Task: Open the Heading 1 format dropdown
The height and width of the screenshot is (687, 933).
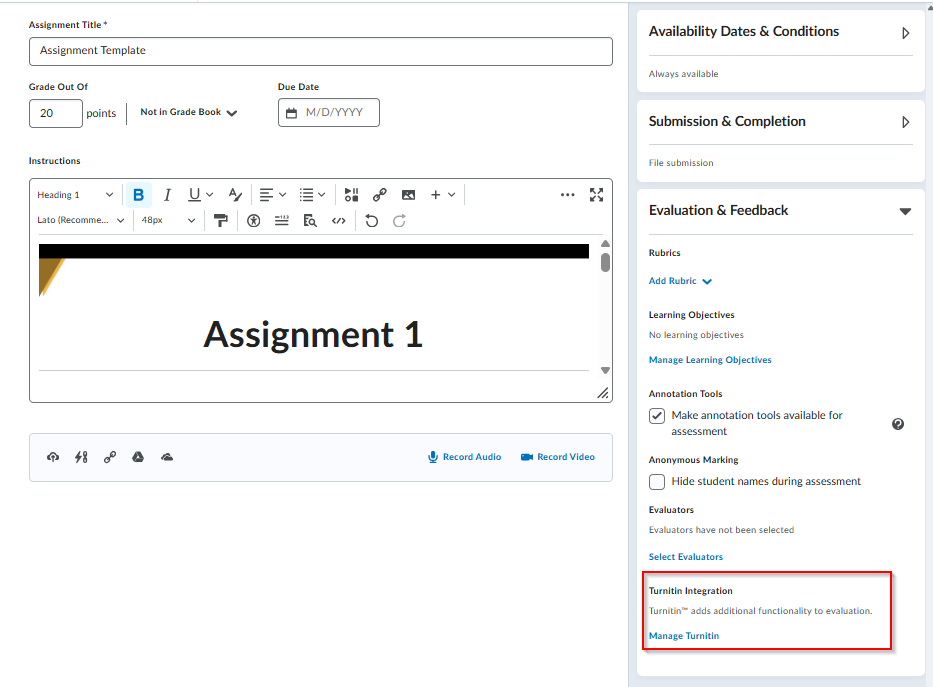Action: tap(75, 195)
